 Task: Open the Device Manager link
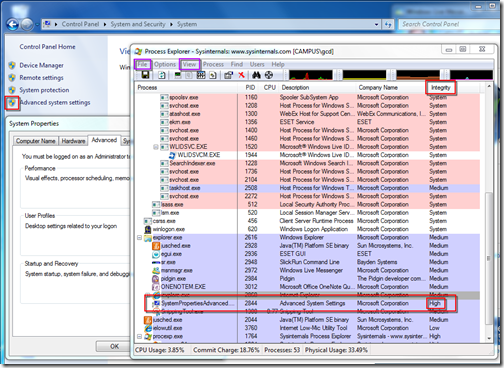tap(41, 65)
